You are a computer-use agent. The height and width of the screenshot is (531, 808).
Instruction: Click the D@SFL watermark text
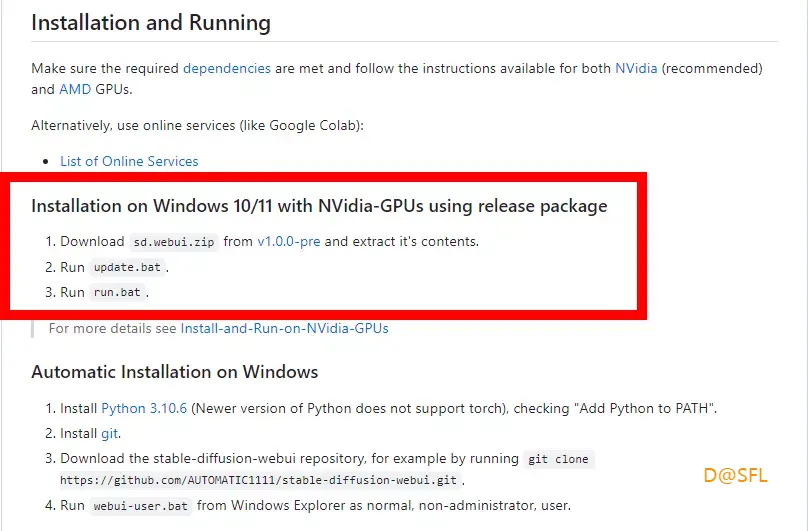(735, 475)
